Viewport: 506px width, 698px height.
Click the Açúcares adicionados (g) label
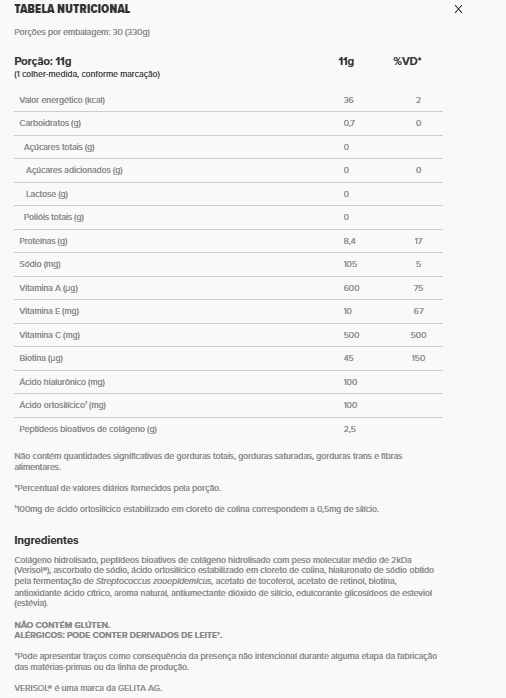74,170
